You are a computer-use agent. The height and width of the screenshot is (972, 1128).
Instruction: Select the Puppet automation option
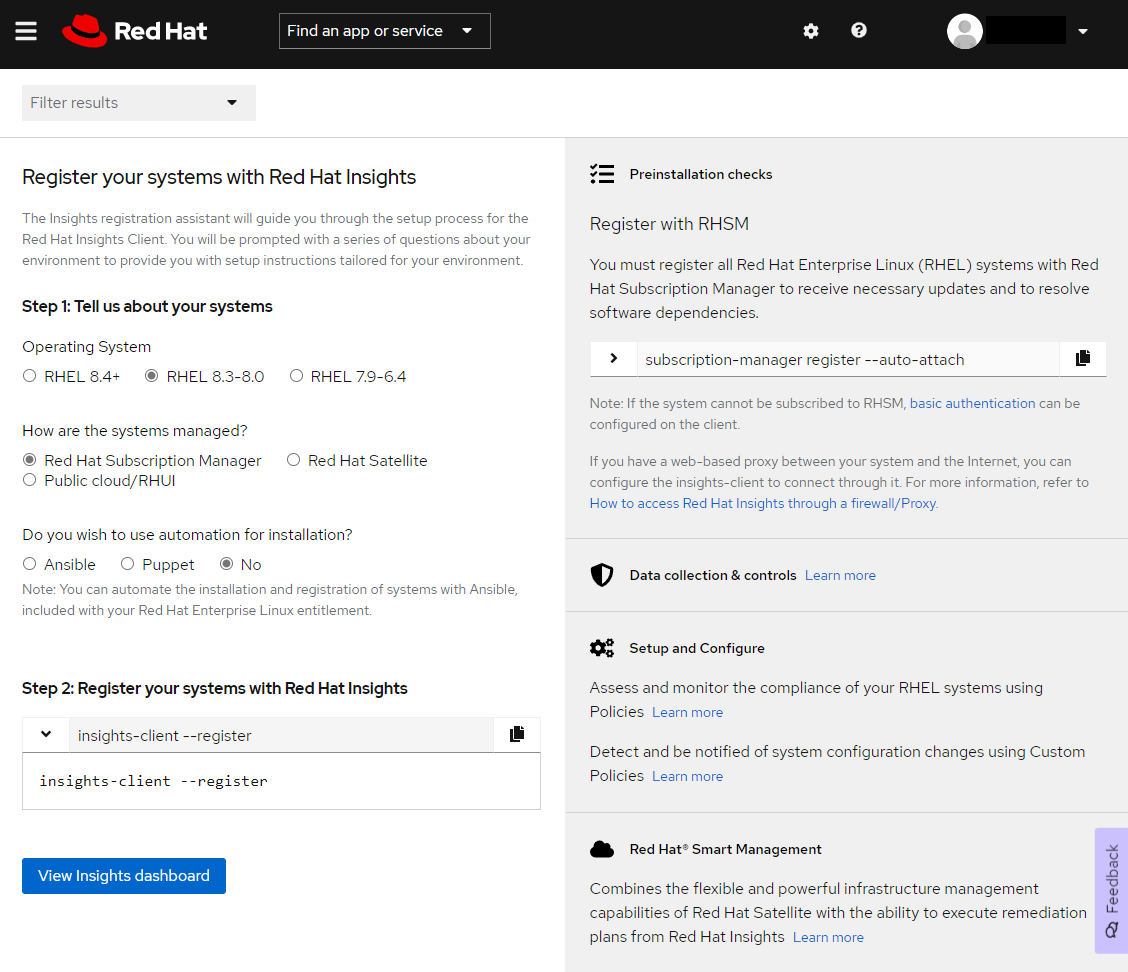pyautogui.click(x=128, y=565)
